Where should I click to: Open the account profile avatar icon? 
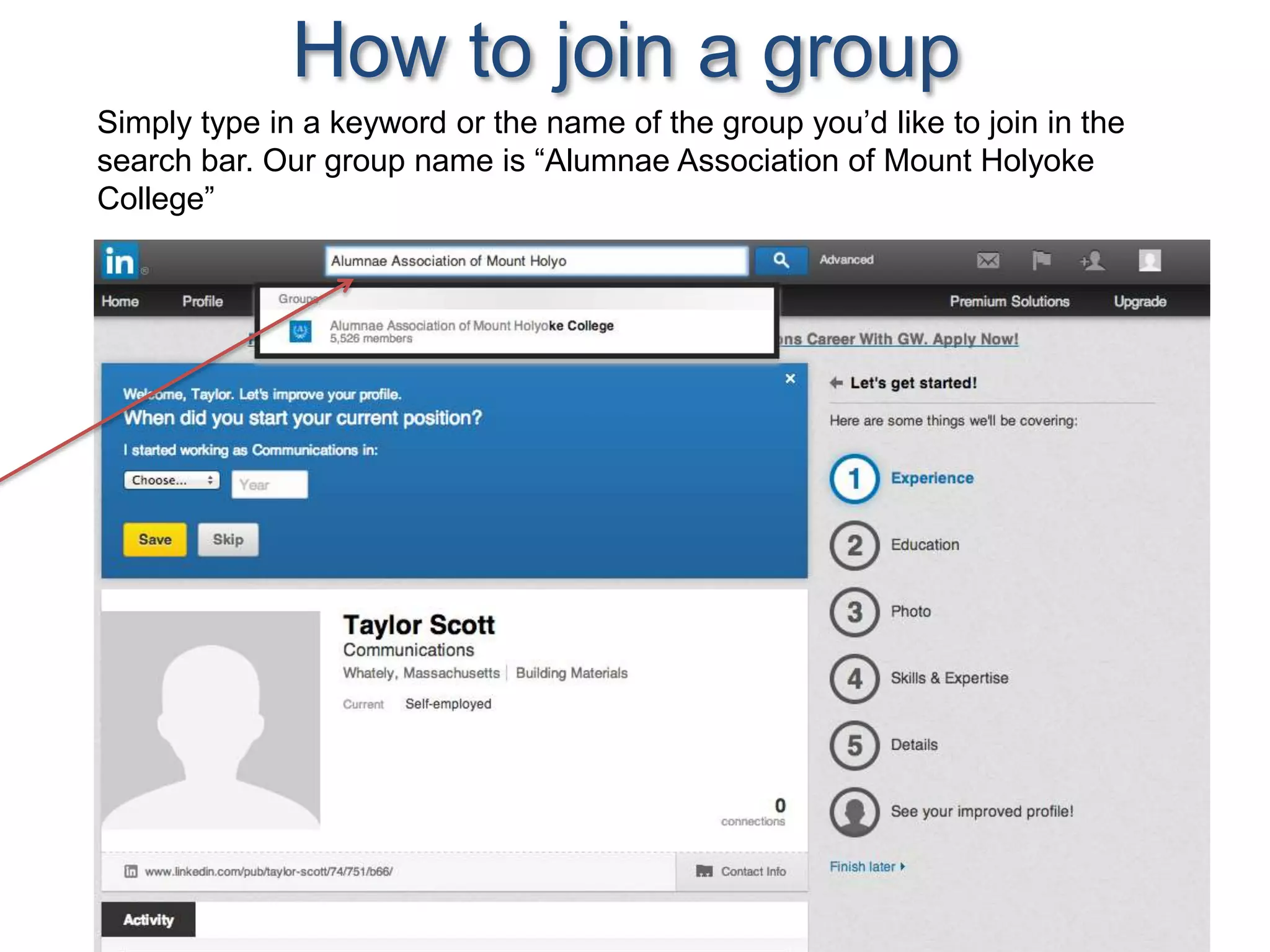tap(1150, 260)
